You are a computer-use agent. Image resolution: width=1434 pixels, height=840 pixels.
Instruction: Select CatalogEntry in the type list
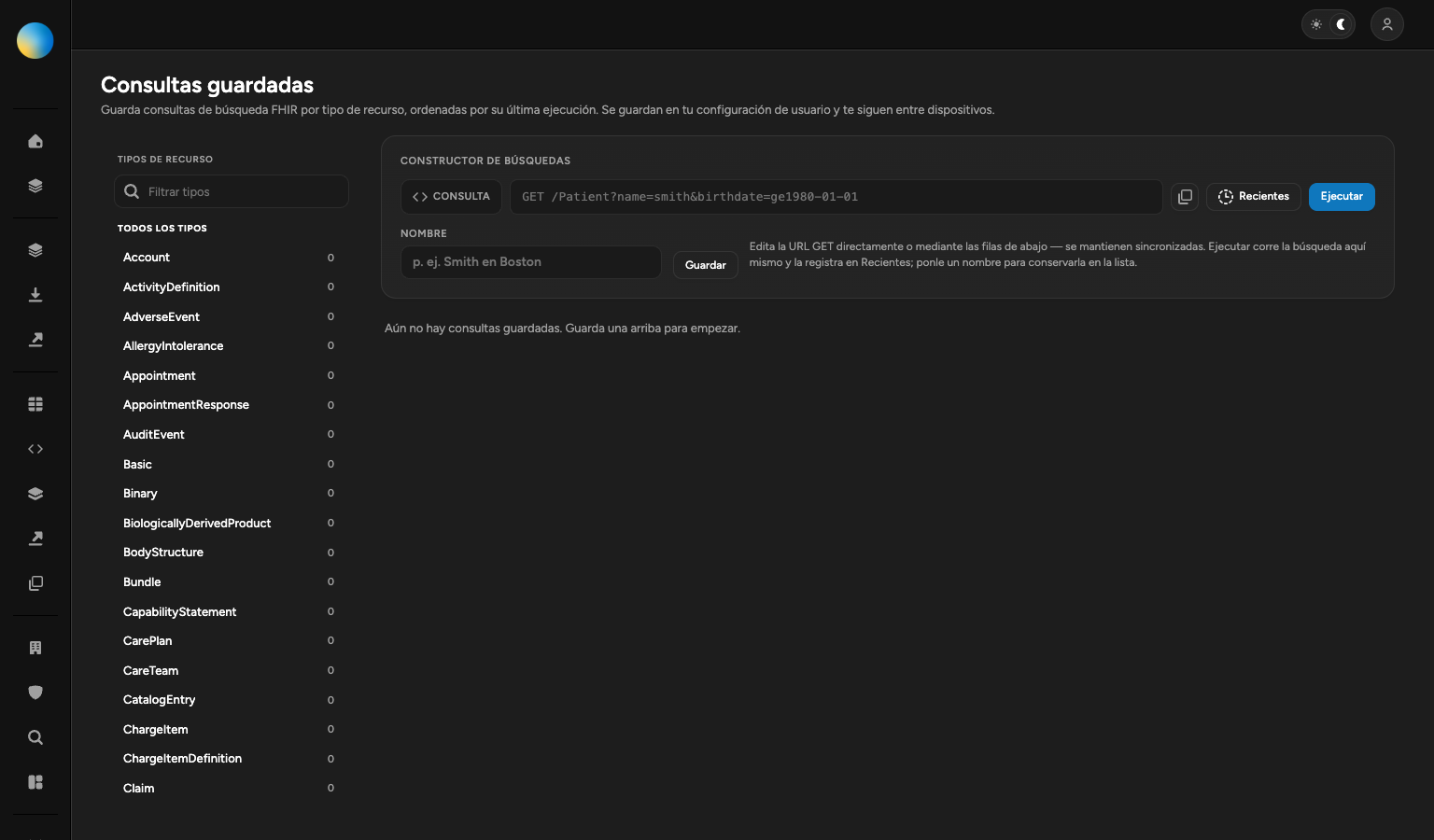229,700
